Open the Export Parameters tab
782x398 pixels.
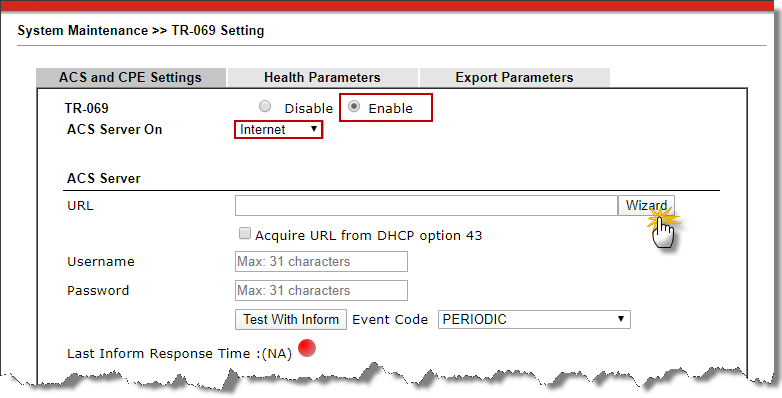click(514, 77)
